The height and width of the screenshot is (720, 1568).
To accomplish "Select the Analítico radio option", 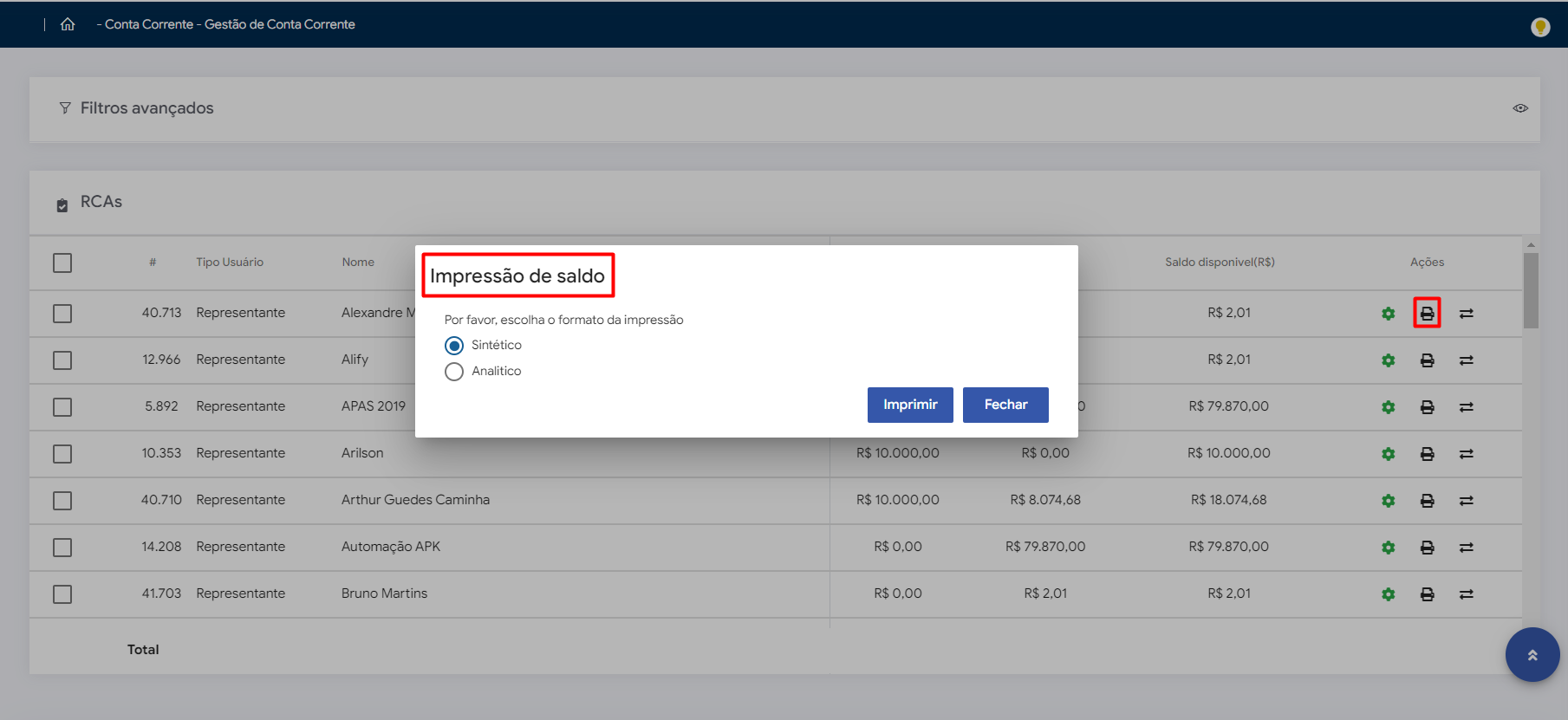I will tap(454, 372).
